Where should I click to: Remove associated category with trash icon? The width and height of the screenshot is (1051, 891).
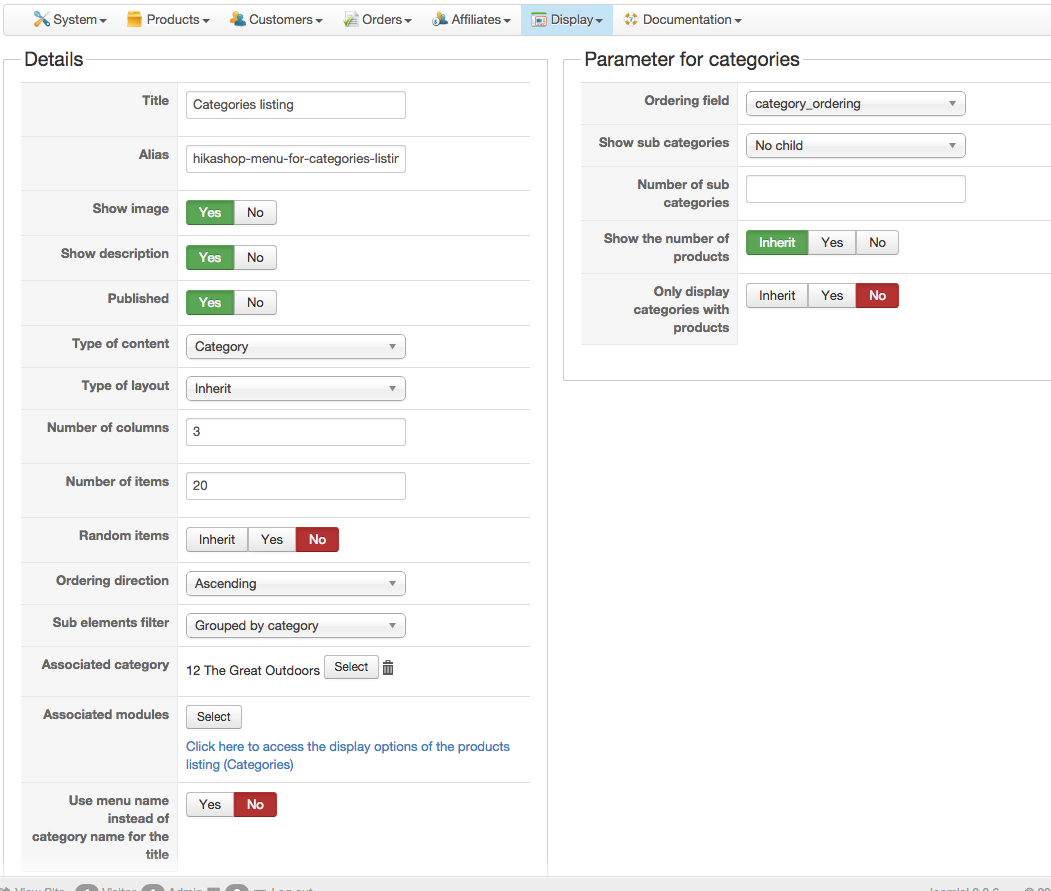[388, 668]
